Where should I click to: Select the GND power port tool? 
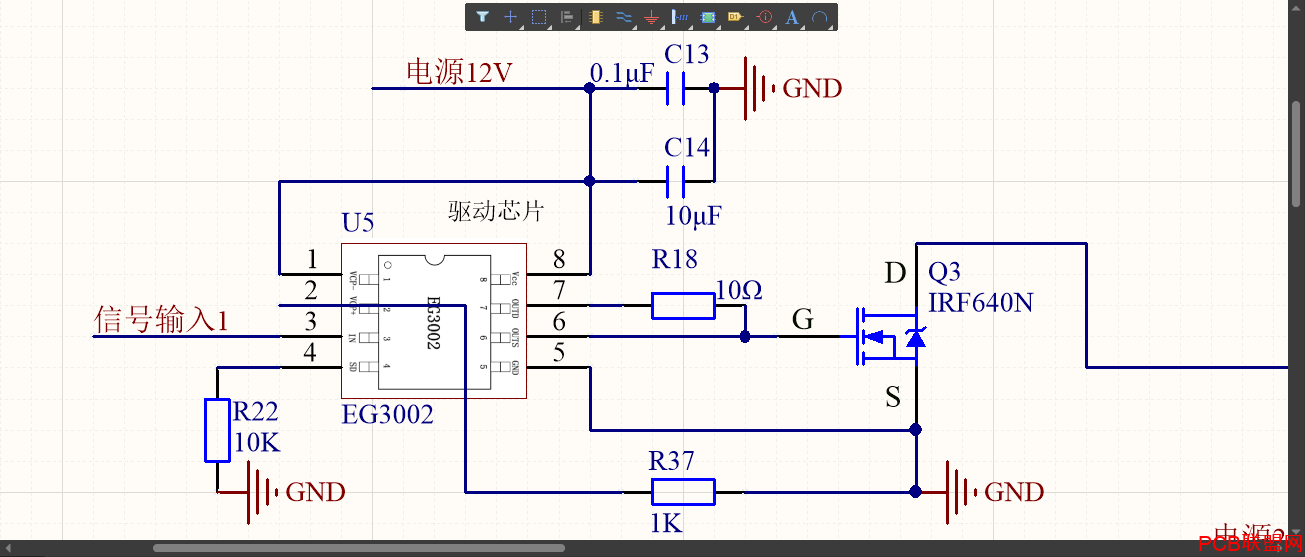(652, 17)
